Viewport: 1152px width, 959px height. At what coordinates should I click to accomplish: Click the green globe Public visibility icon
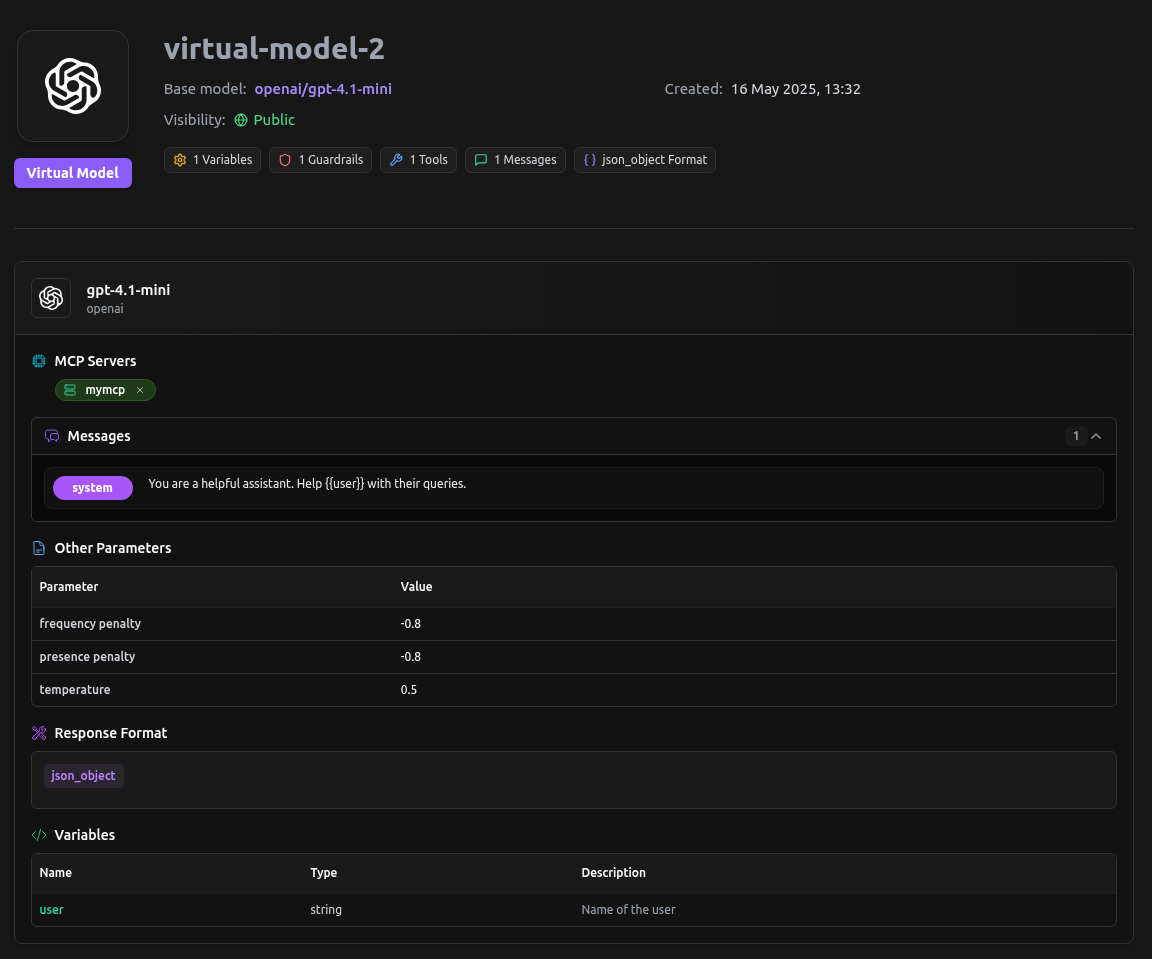[x=241, y=120]
